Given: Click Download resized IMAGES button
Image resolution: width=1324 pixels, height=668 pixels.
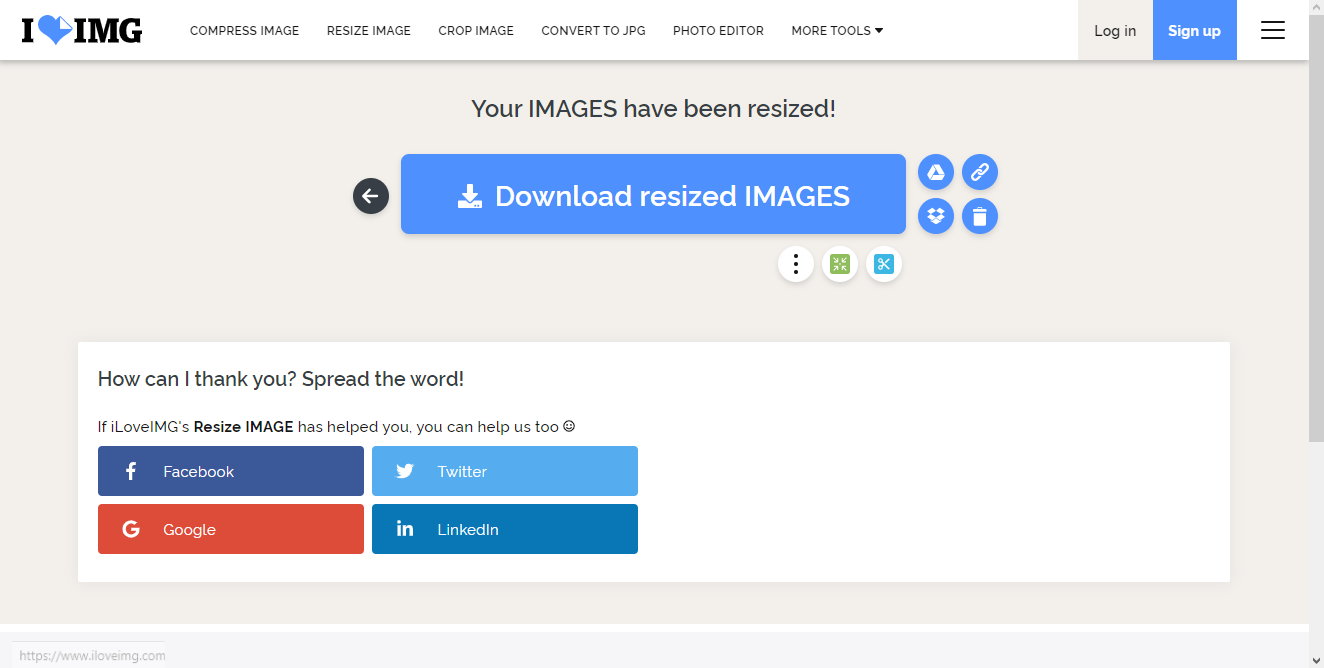Looking at the screenshot, I should click(653, 195).
